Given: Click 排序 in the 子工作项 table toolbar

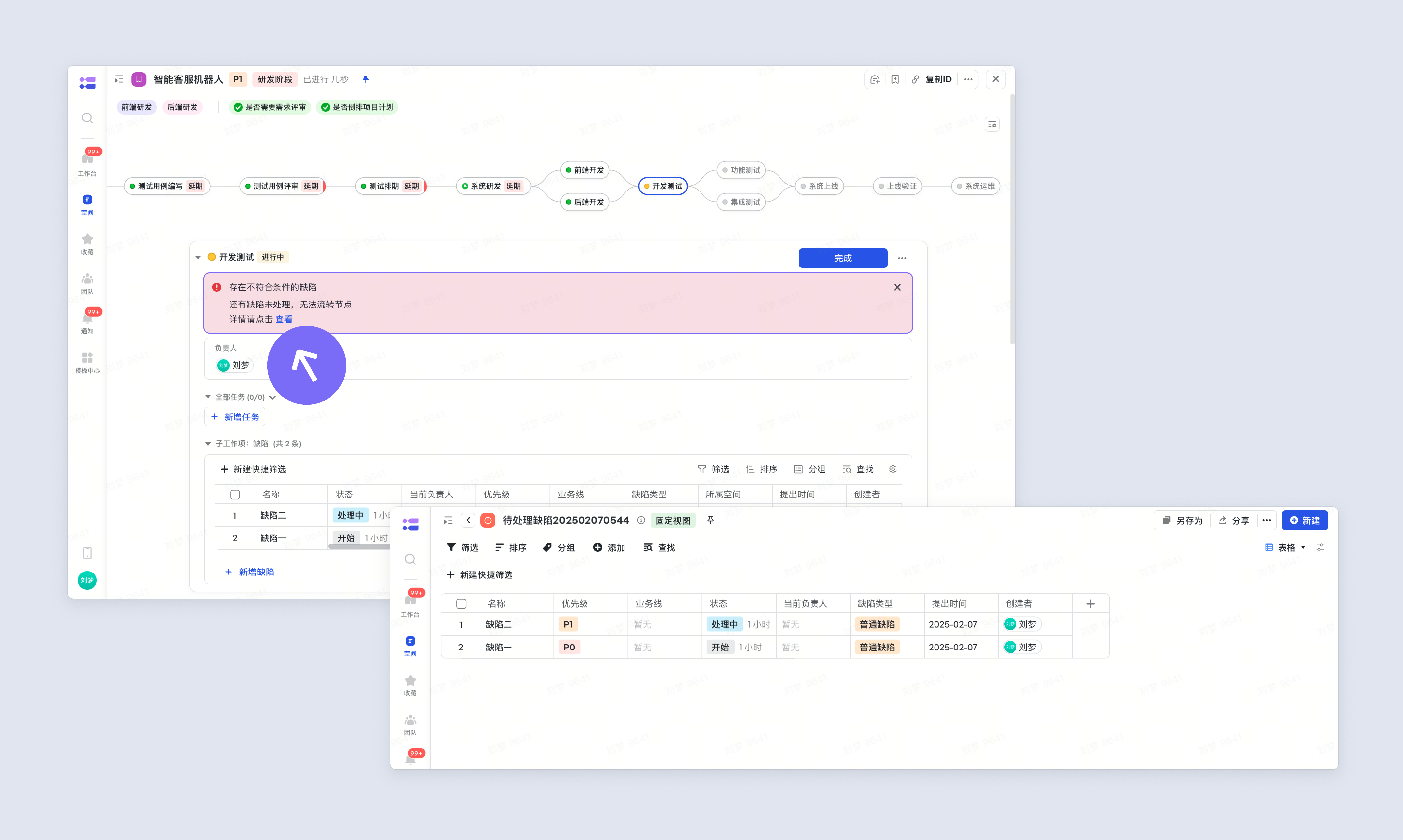Looking at the screenshot, I should [x=761, y=469].
